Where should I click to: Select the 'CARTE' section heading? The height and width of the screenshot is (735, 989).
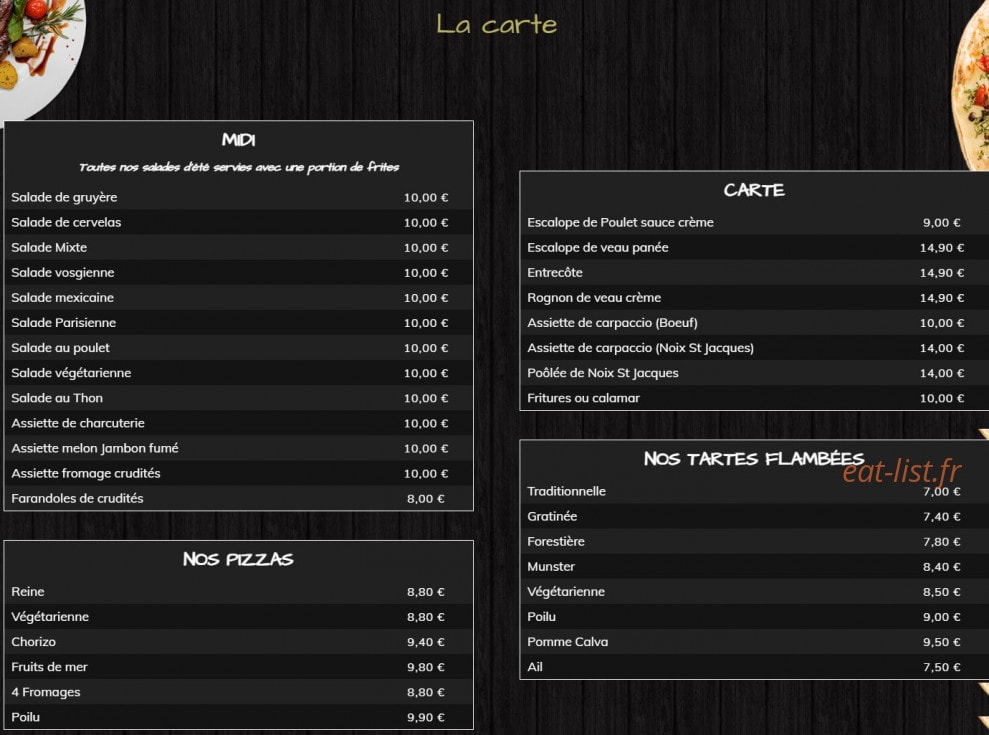[x=754, y=190]
